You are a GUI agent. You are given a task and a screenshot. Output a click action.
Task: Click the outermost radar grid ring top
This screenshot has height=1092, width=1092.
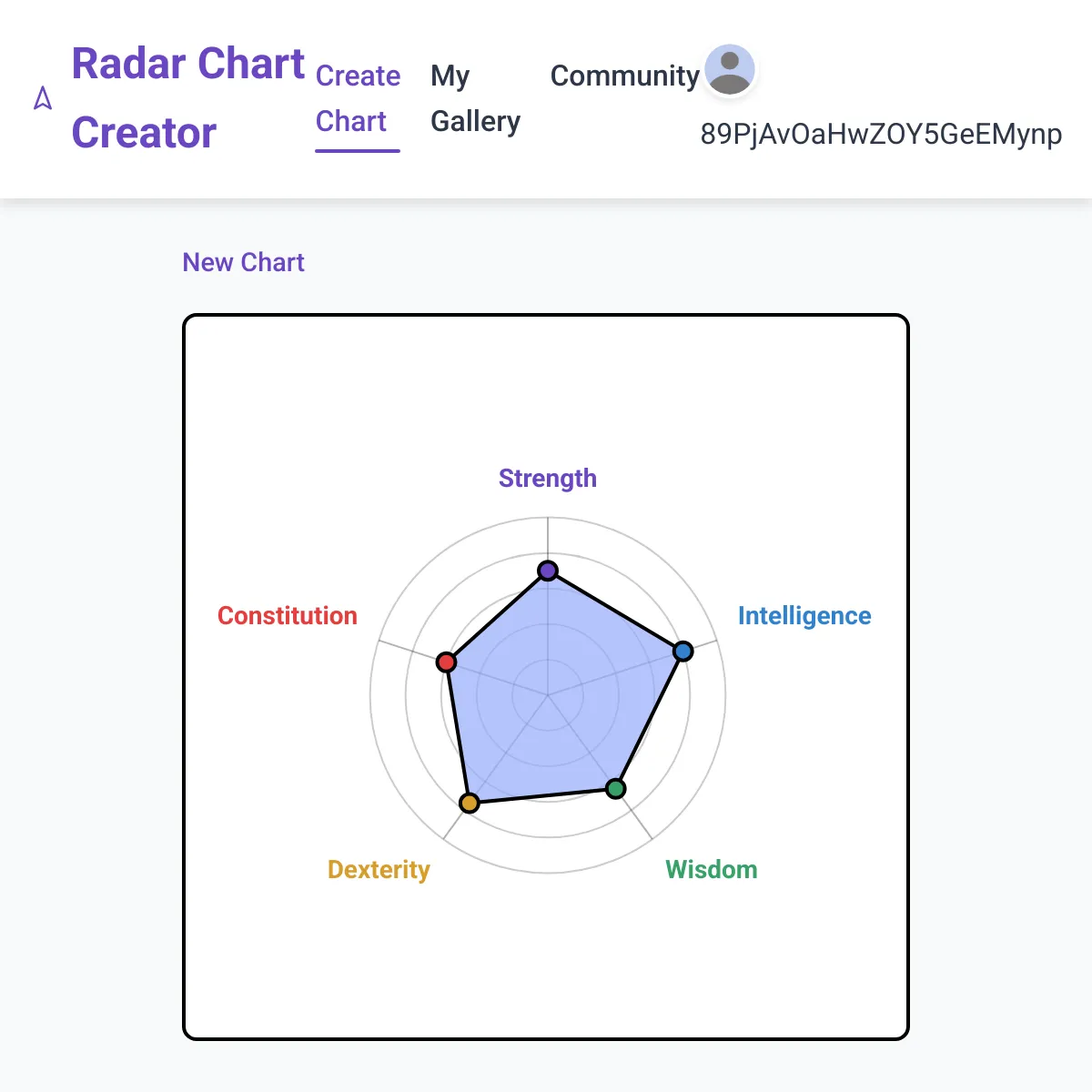click(x=548, y=518)
